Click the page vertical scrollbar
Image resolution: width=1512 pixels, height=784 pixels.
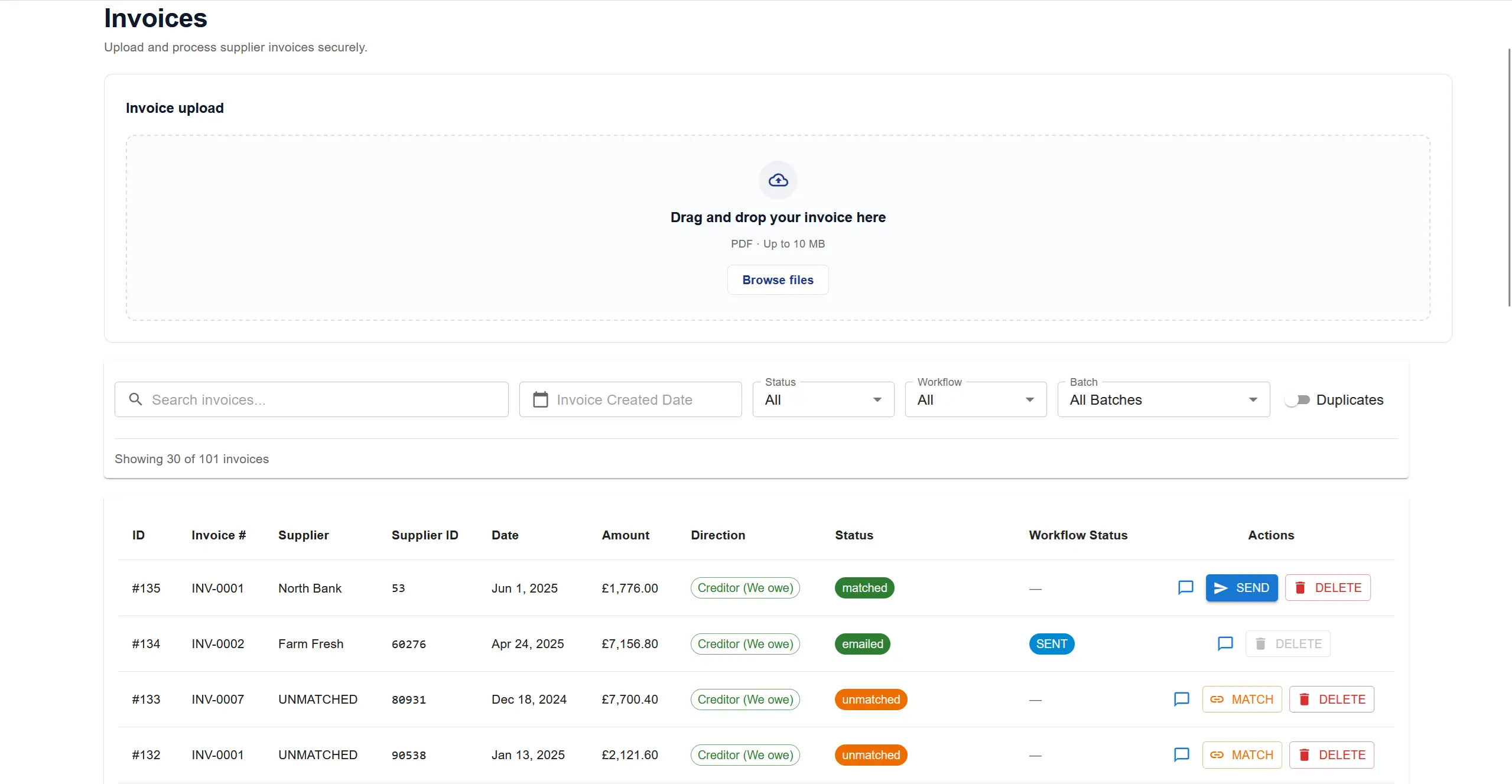[x=1509, y=177]
